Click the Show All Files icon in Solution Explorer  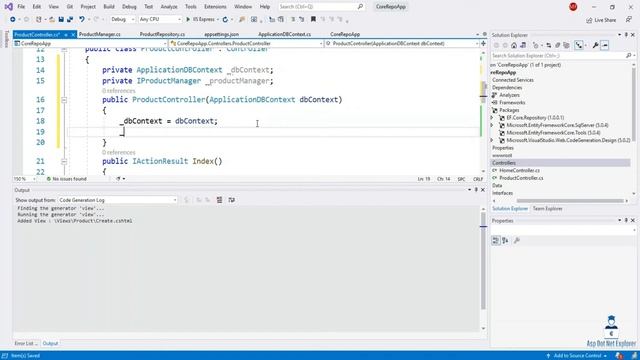[x=566, y=45]
